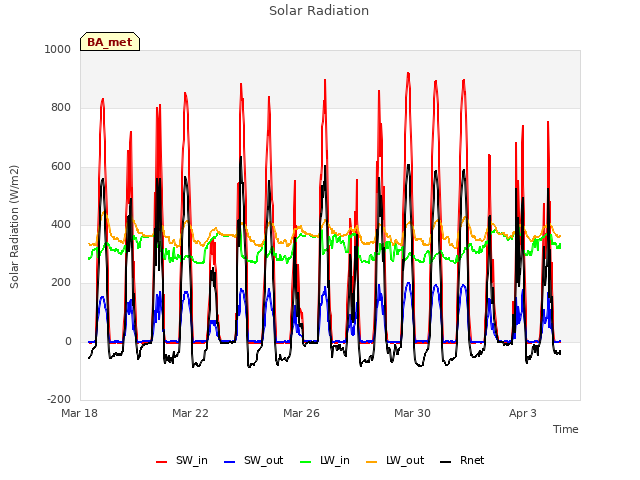Image resolution: width=640 pixels, height=480 pixels.
Task: Click the Solar Radiation chart title
Action: point(319,11)
